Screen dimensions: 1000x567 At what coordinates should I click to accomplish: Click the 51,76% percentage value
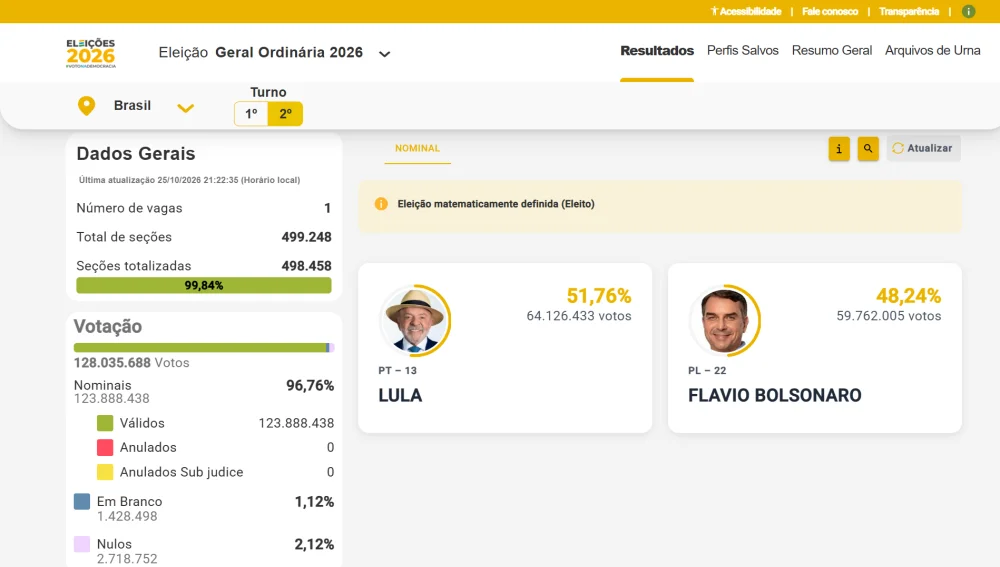tap(599, 296)
